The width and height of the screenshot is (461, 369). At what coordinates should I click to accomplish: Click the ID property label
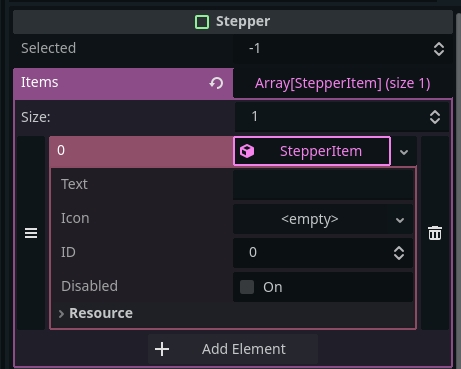pyautogui.click(x=68, y=252)
